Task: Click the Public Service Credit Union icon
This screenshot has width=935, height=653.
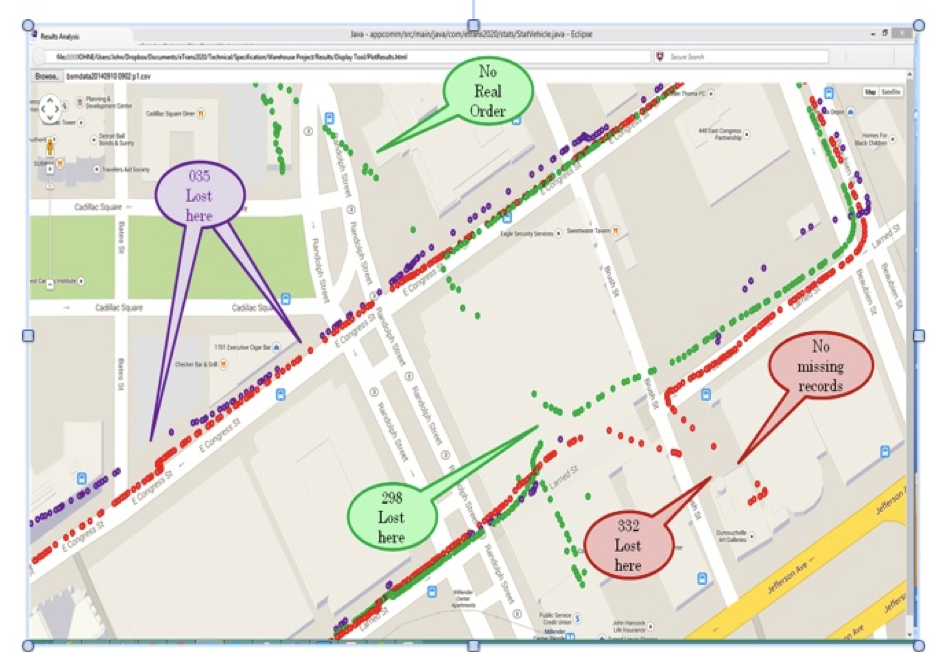Action: pos(577,618)
